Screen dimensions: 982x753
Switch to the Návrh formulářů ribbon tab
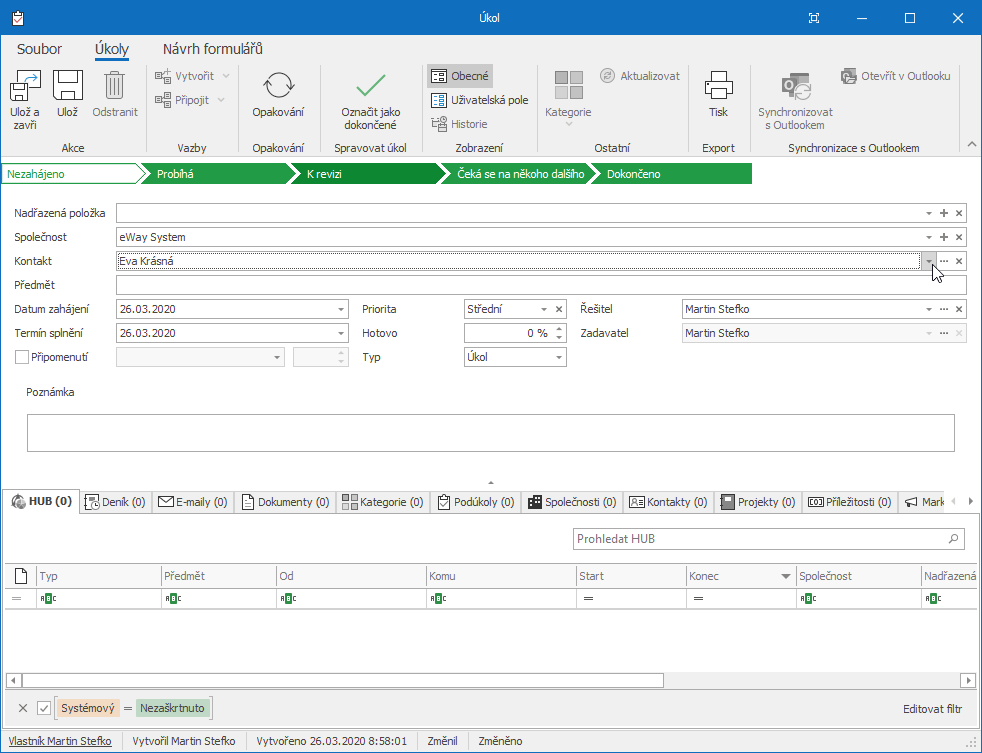(x=212, y=49)
